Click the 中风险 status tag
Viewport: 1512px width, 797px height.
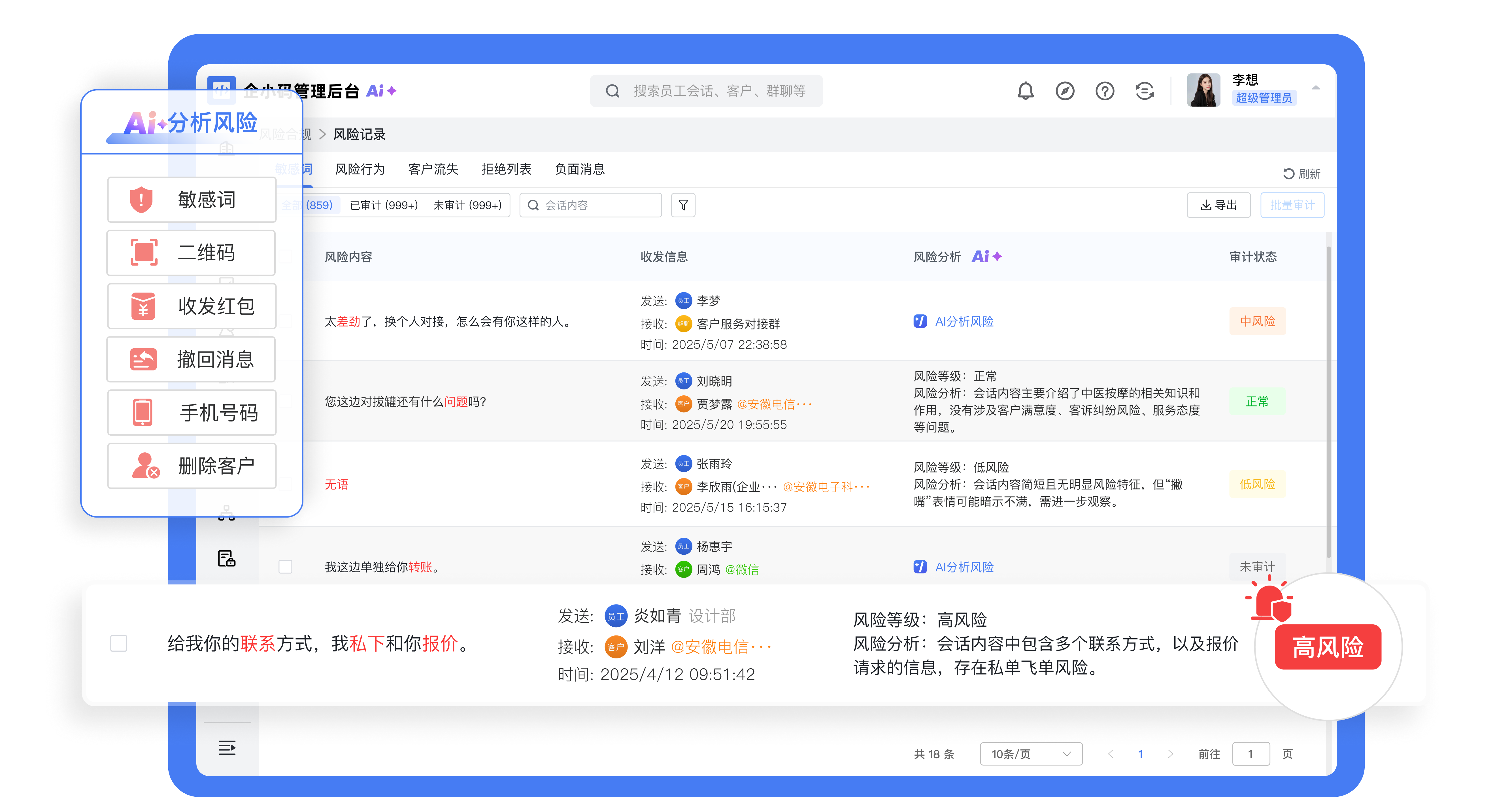(1257, 321)
